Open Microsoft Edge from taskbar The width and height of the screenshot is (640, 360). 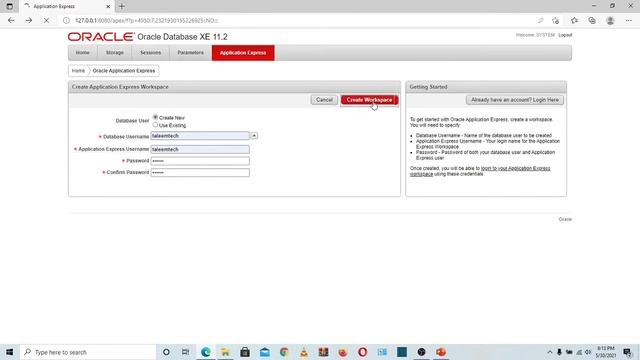pos(206,352)
